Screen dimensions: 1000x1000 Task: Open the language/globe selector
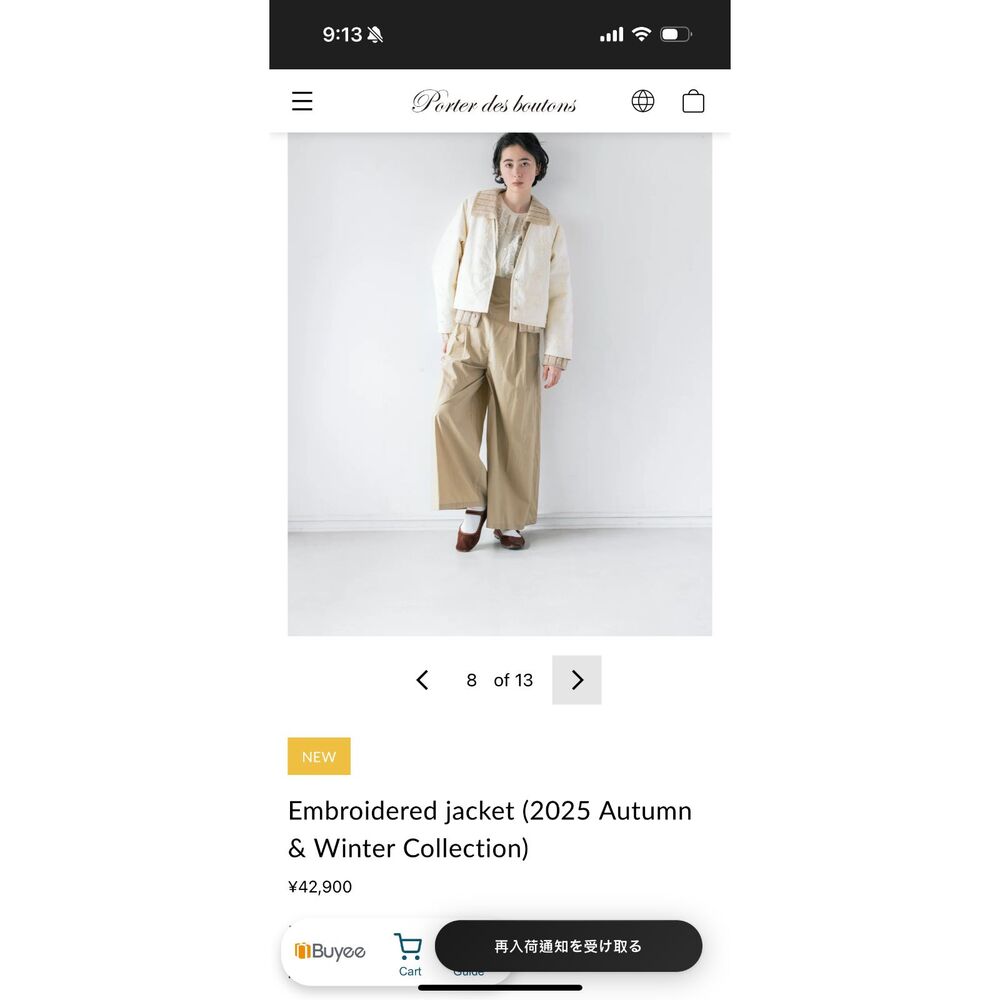(x=643, y=101)
